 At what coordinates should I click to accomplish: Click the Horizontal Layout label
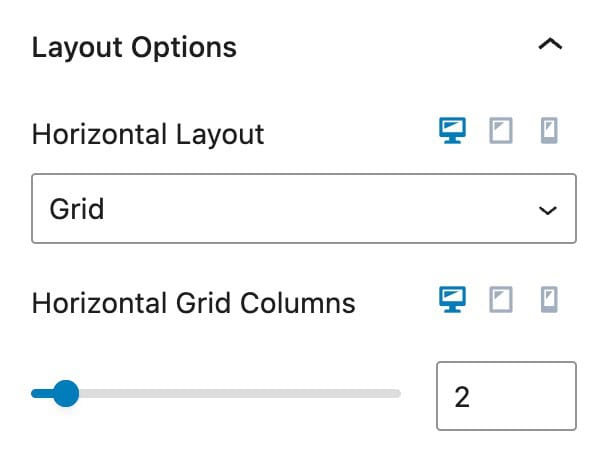[148, 133]
